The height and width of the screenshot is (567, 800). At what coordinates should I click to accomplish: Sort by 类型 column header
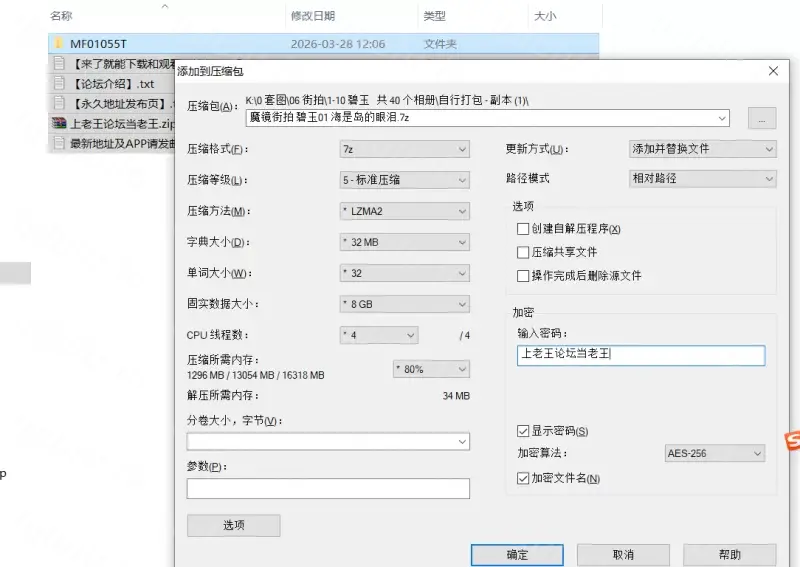click(x=435, y=16)
